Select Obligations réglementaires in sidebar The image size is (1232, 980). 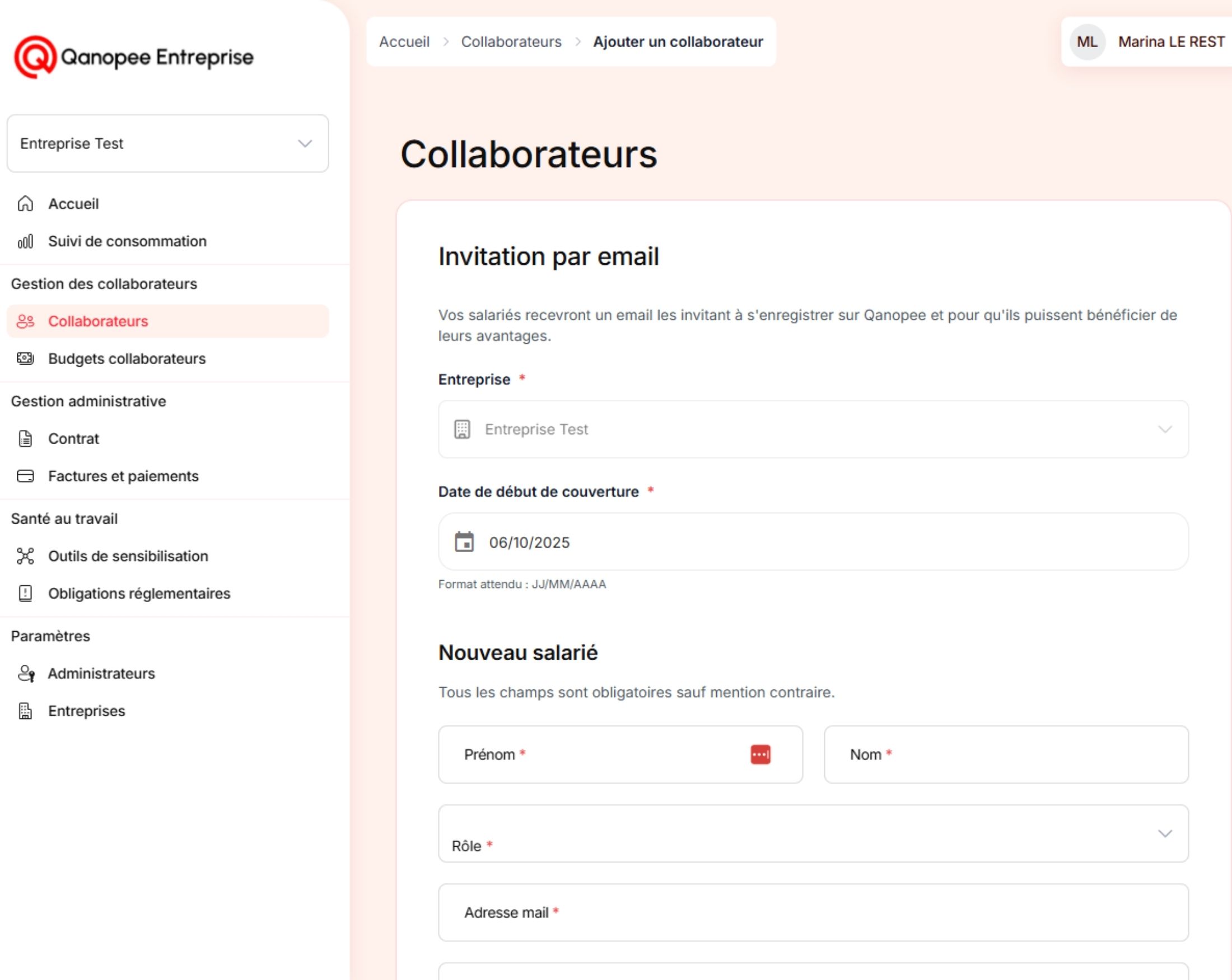coord(139,593)
